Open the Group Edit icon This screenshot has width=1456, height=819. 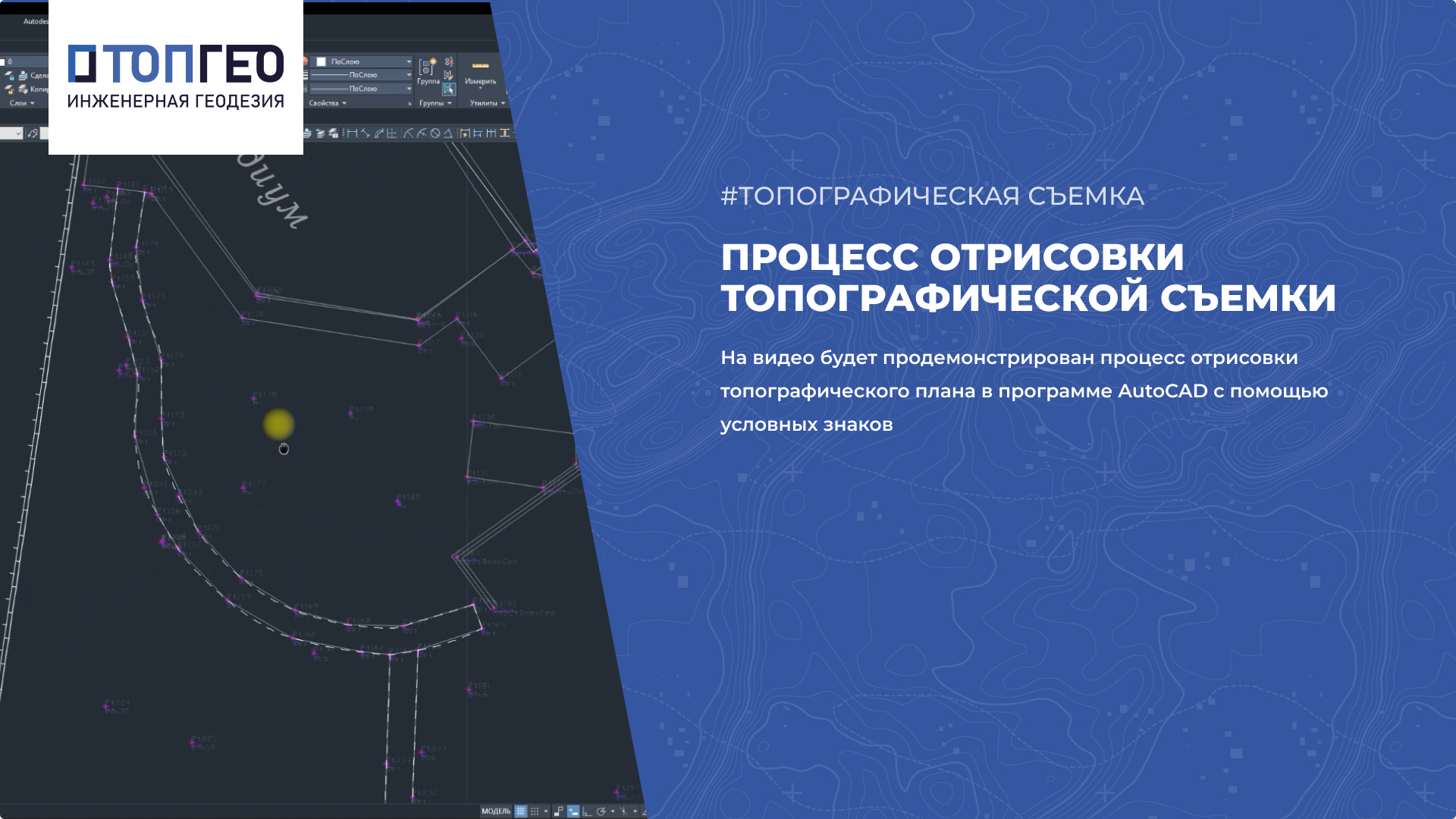point(449,75)
